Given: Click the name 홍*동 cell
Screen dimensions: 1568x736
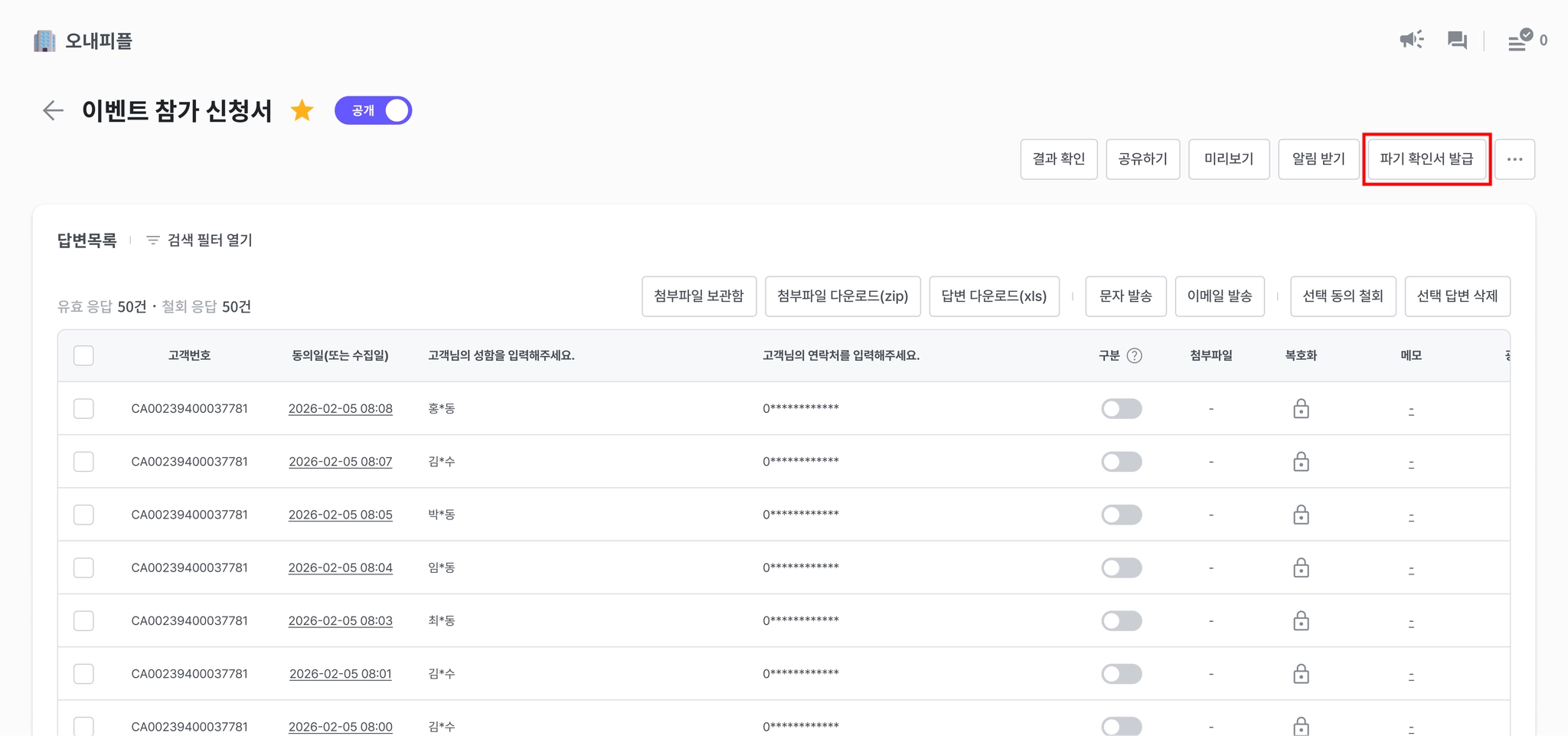Looking at the screenshot, I should [442, 409].
